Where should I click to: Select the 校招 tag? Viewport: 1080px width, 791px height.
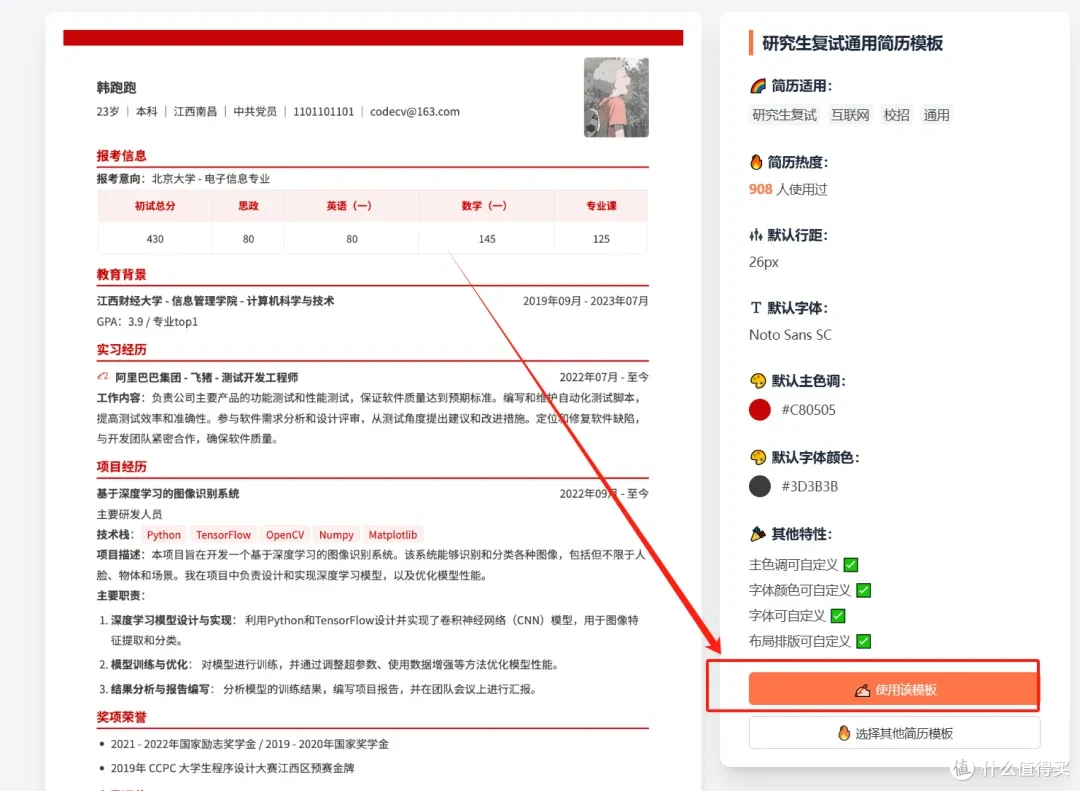(896, 115)
